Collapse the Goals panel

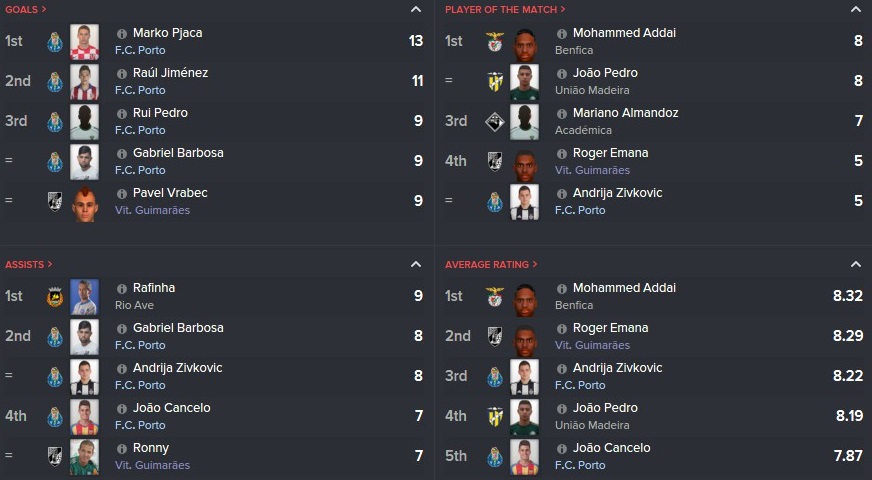[x=415, y=9]
